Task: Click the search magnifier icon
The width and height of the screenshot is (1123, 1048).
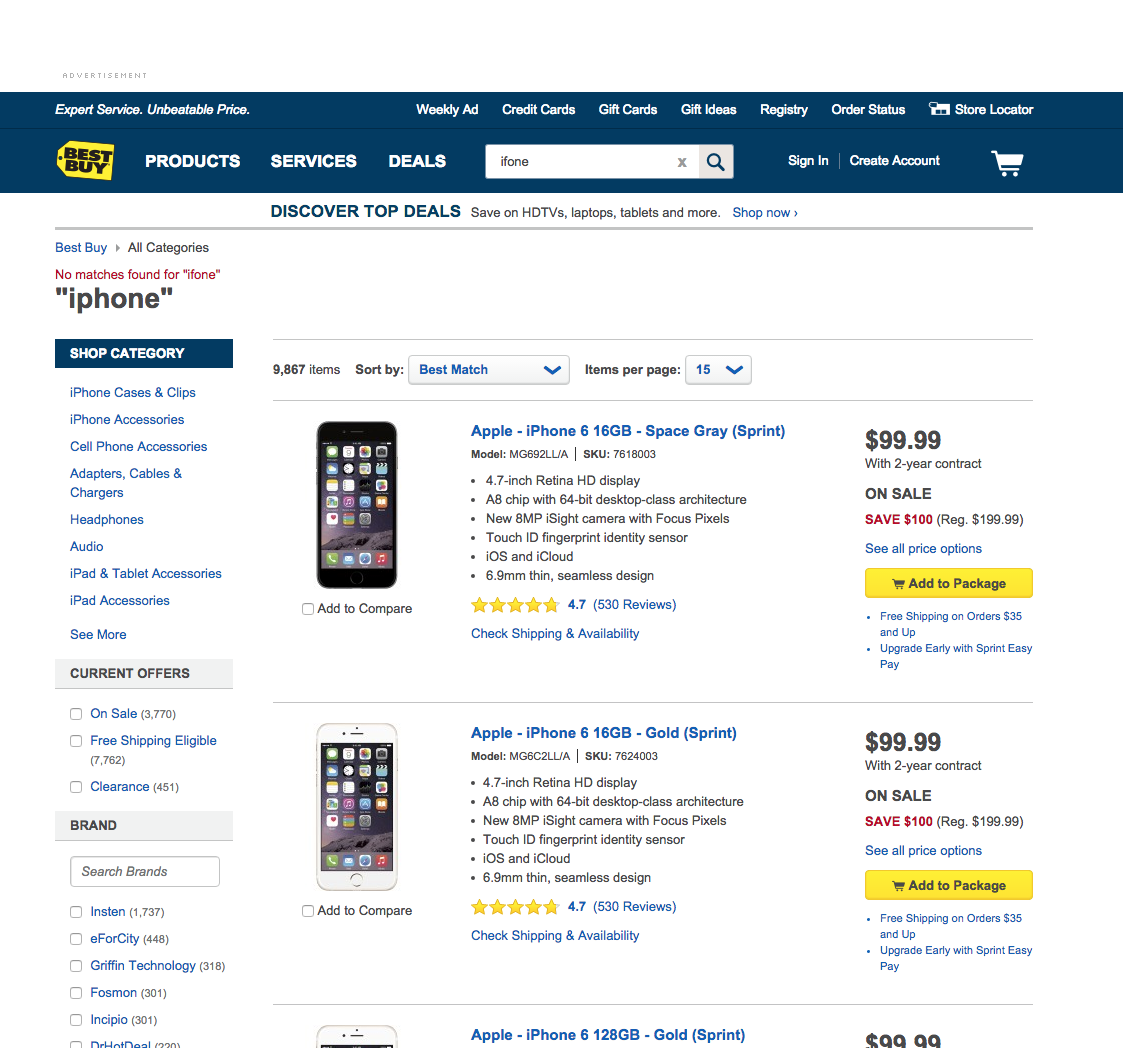Action: click(715, 162)
